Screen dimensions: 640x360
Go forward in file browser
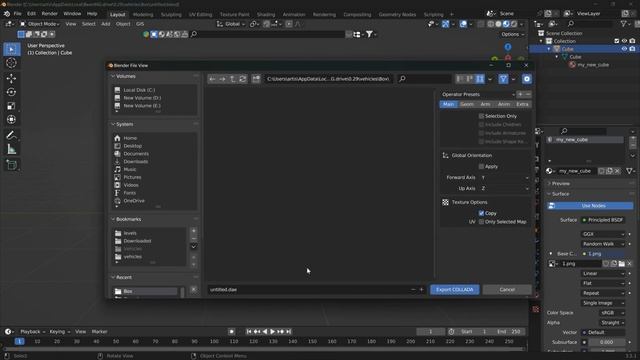222,79
